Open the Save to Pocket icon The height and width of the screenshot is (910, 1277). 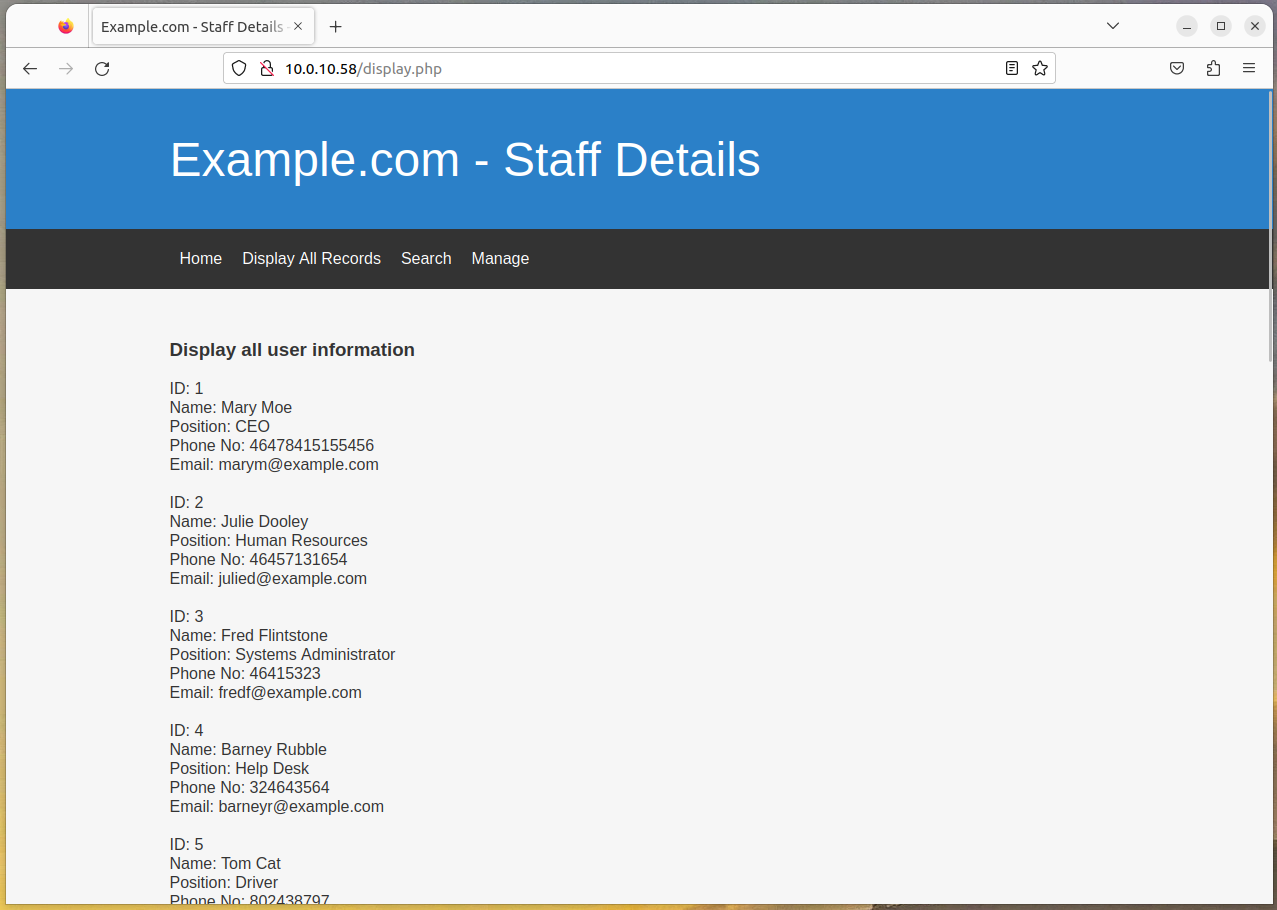[1177, 69]
